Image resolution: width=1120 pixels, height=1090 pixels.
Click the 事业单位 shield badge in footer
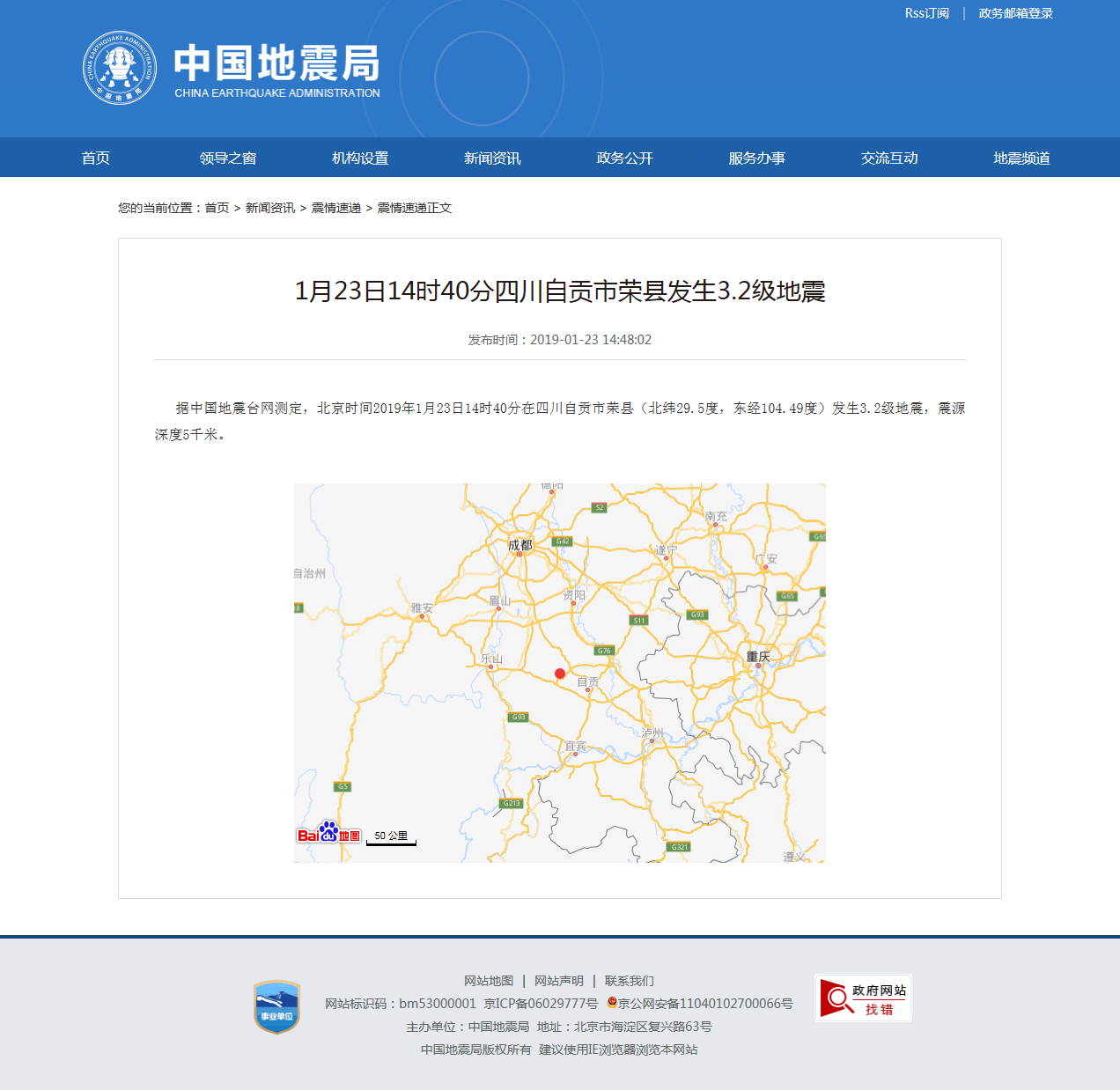pyautogui.click(x=276, y=1008)
